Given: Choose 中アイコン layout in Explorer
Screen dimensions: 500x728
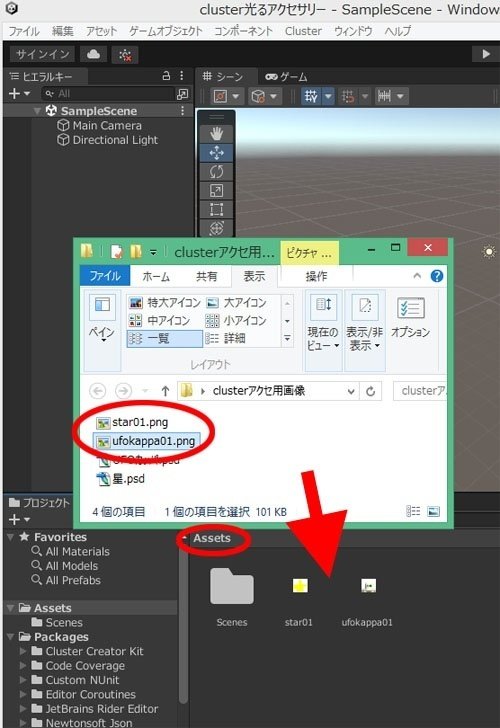Looking at the screenshot, I should [159, 320].
